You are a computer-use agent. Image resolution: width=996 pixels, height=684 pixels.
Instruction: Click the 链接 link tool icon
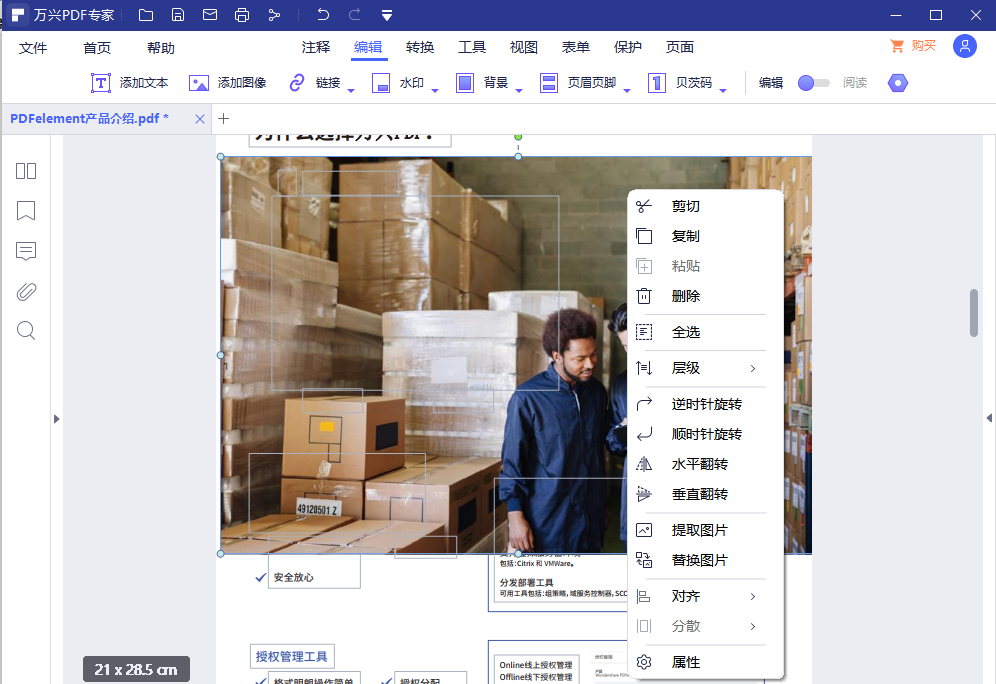[295, 83]
